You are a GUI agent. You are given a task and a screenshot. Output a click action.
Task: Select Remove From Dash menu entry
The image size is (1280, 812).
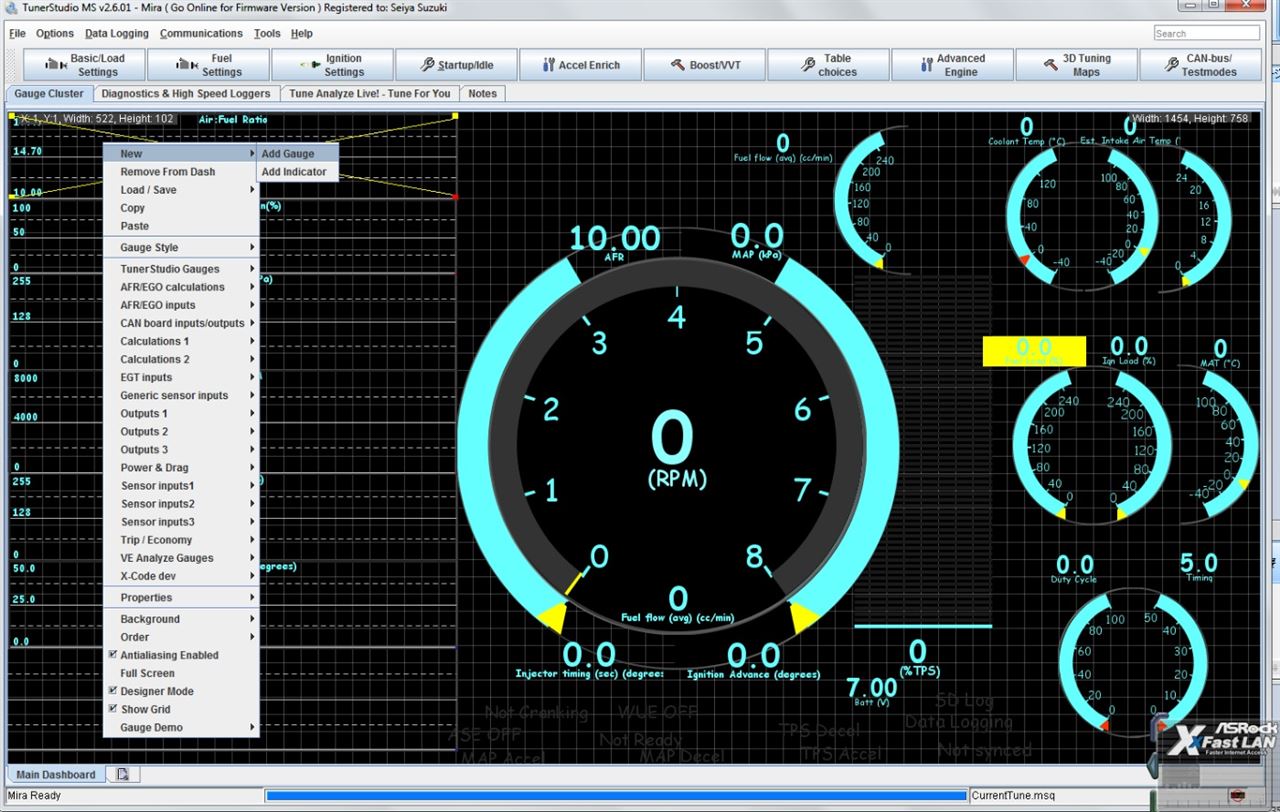(181, 172)
